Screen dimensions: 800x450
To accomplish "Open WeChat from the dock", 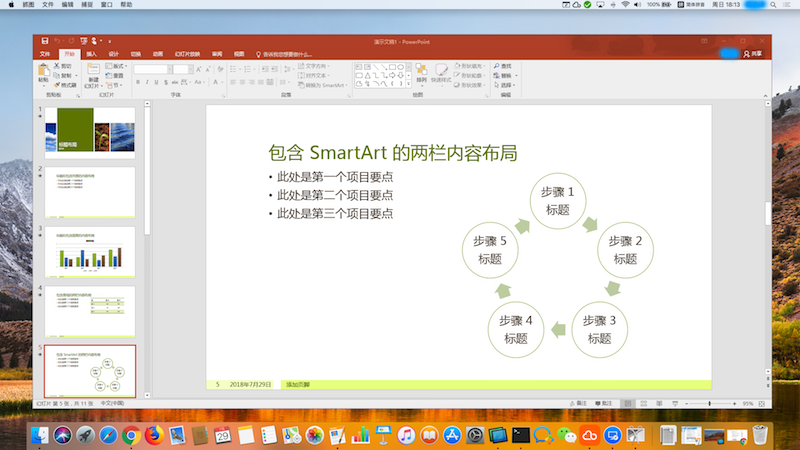I will 566,436.
